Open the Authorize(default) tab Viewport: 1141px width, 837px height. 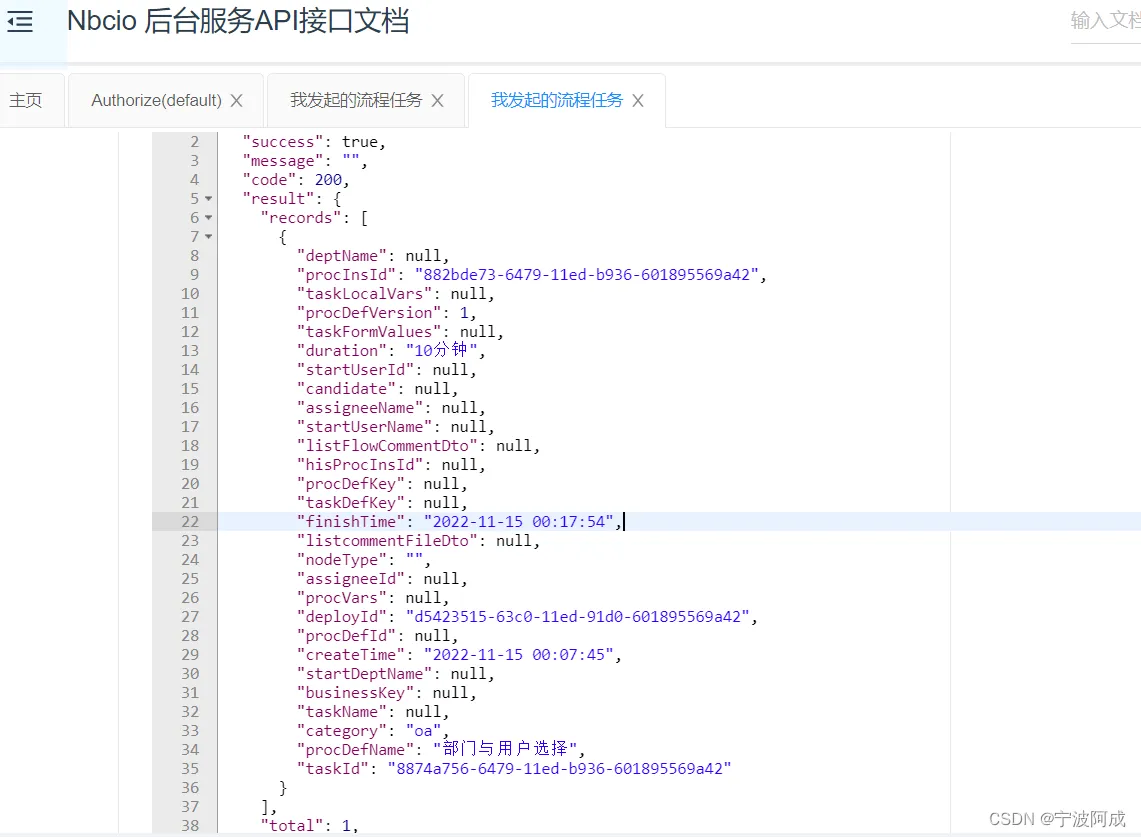tap(156, 100)
